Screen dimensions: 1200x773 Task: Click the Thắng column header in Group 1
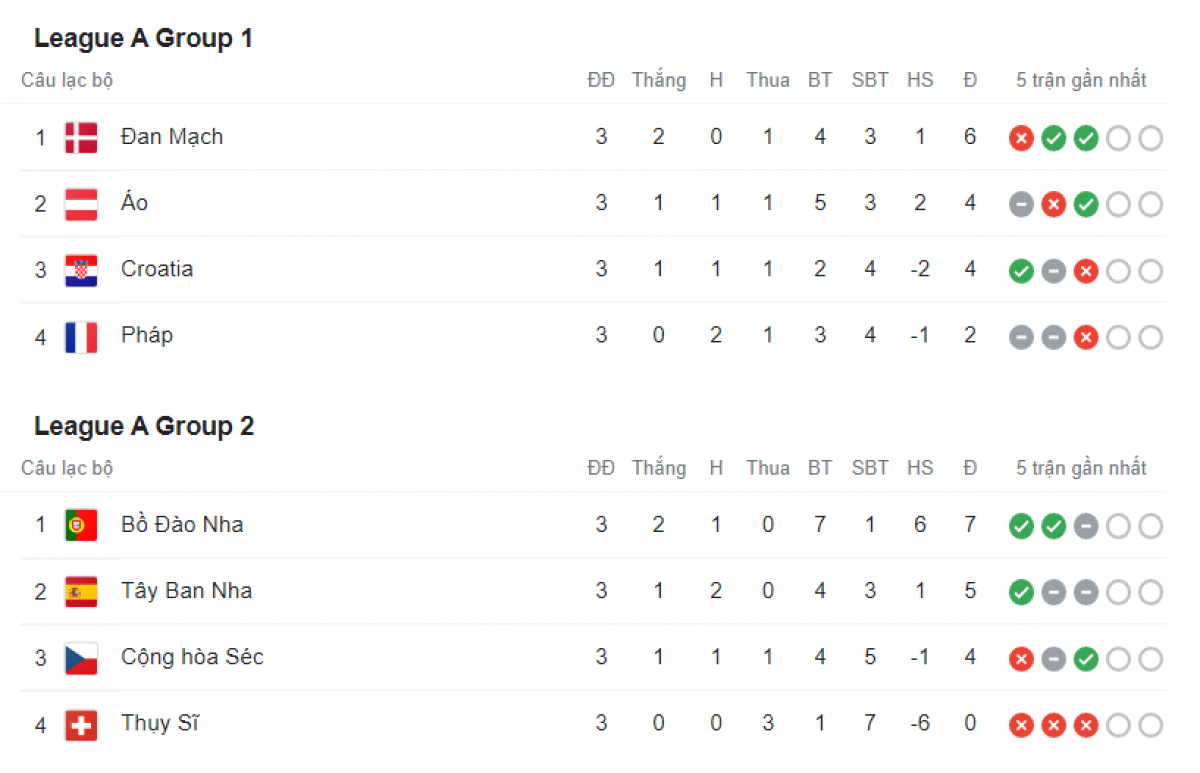pos(659,80)
